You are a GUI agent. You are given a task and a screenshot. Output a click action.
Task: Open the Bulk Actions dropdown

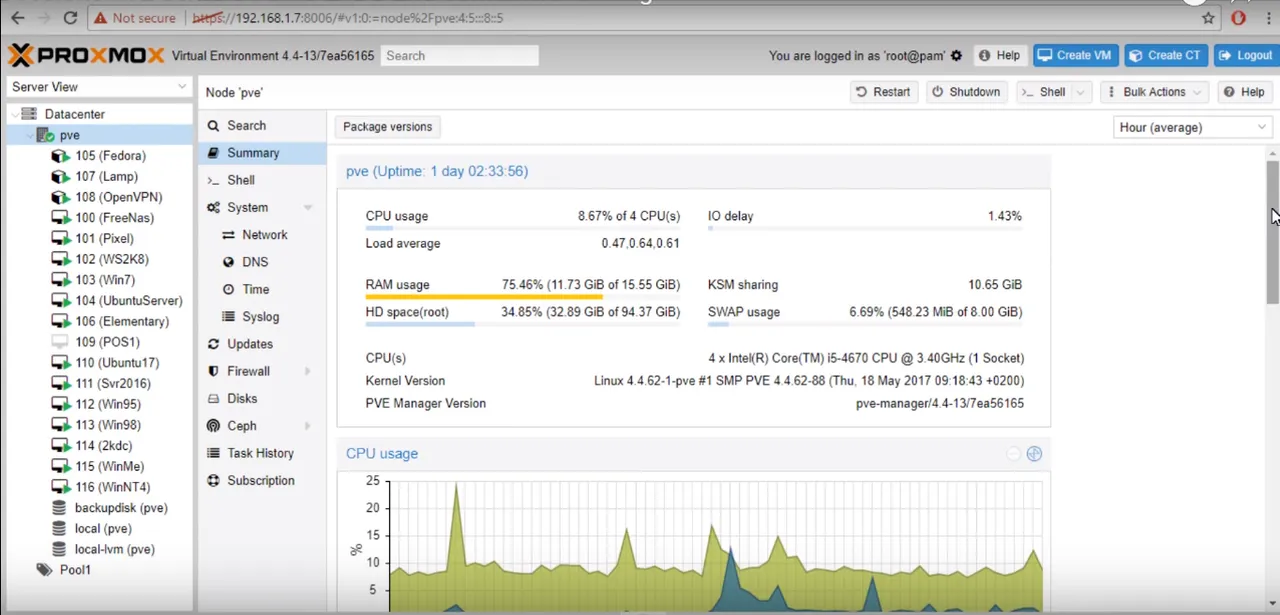(1154, 92)
